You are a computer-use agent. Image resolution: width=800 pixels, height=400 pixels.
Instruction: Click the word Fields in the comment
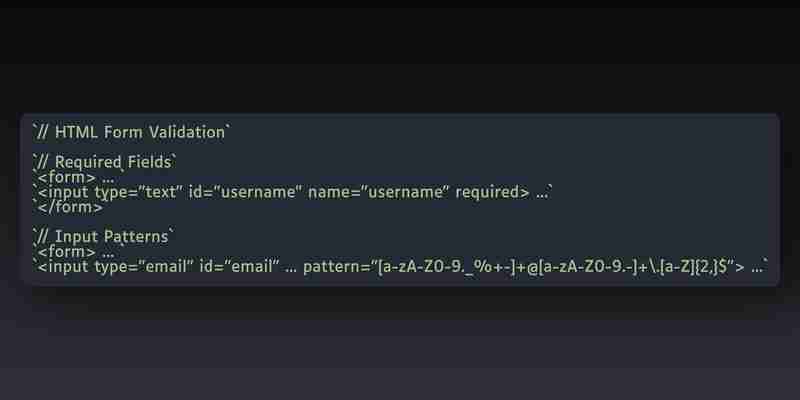(x=149, y=162)
